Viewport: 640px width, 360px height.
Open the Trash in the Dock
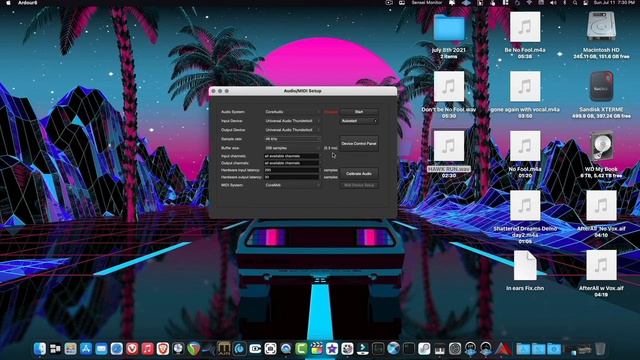pyautogui.click(x=600, y=349)
